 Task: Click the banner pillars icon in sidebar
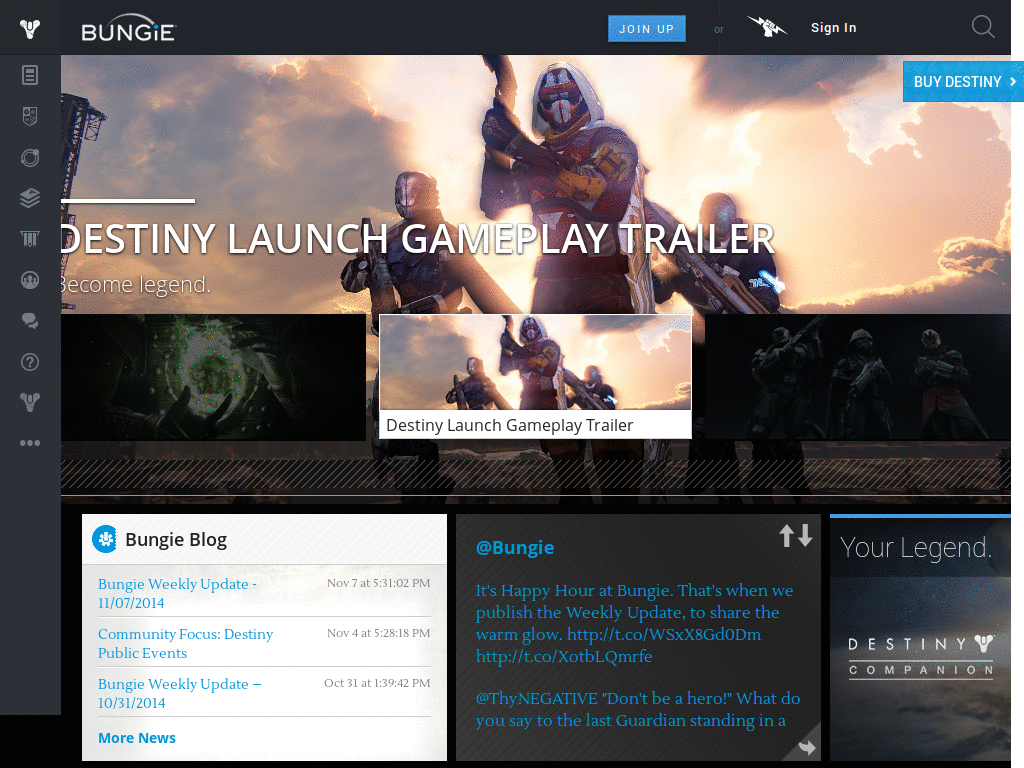[x=30, y=239]
